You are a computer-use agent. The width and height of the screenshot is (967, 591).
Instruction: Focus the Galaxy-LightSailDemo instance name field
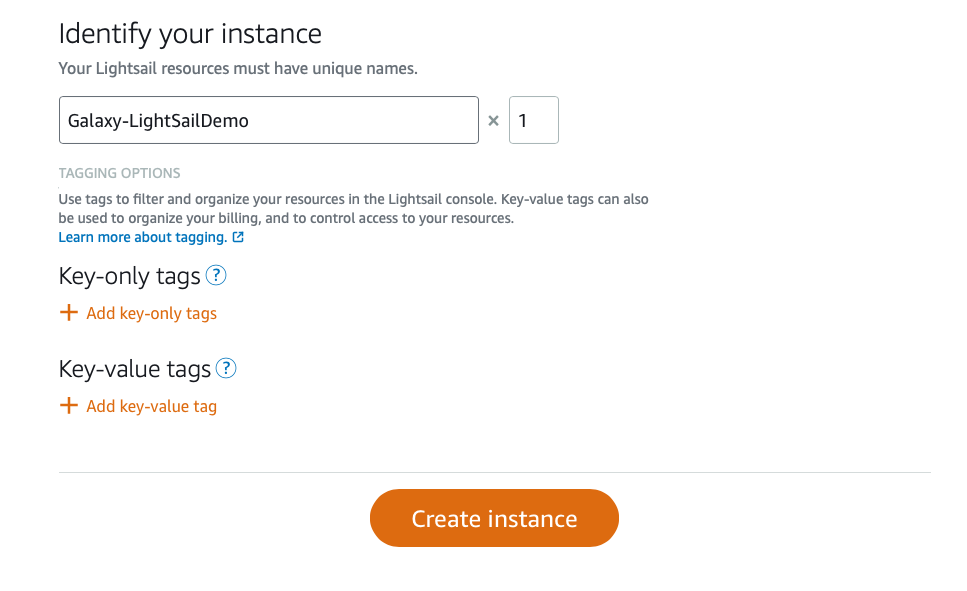pos(269,120)
